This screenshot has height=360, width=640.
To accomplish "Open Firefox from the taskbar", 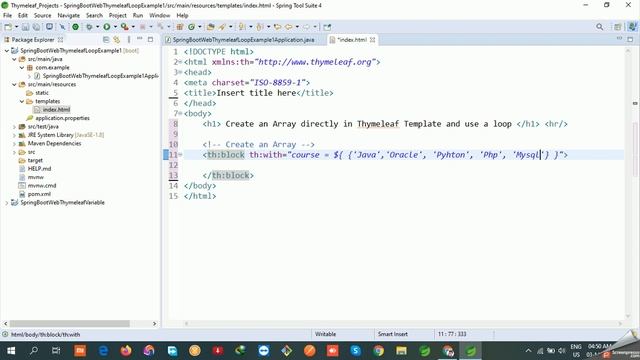I will [x=126, y=351].
